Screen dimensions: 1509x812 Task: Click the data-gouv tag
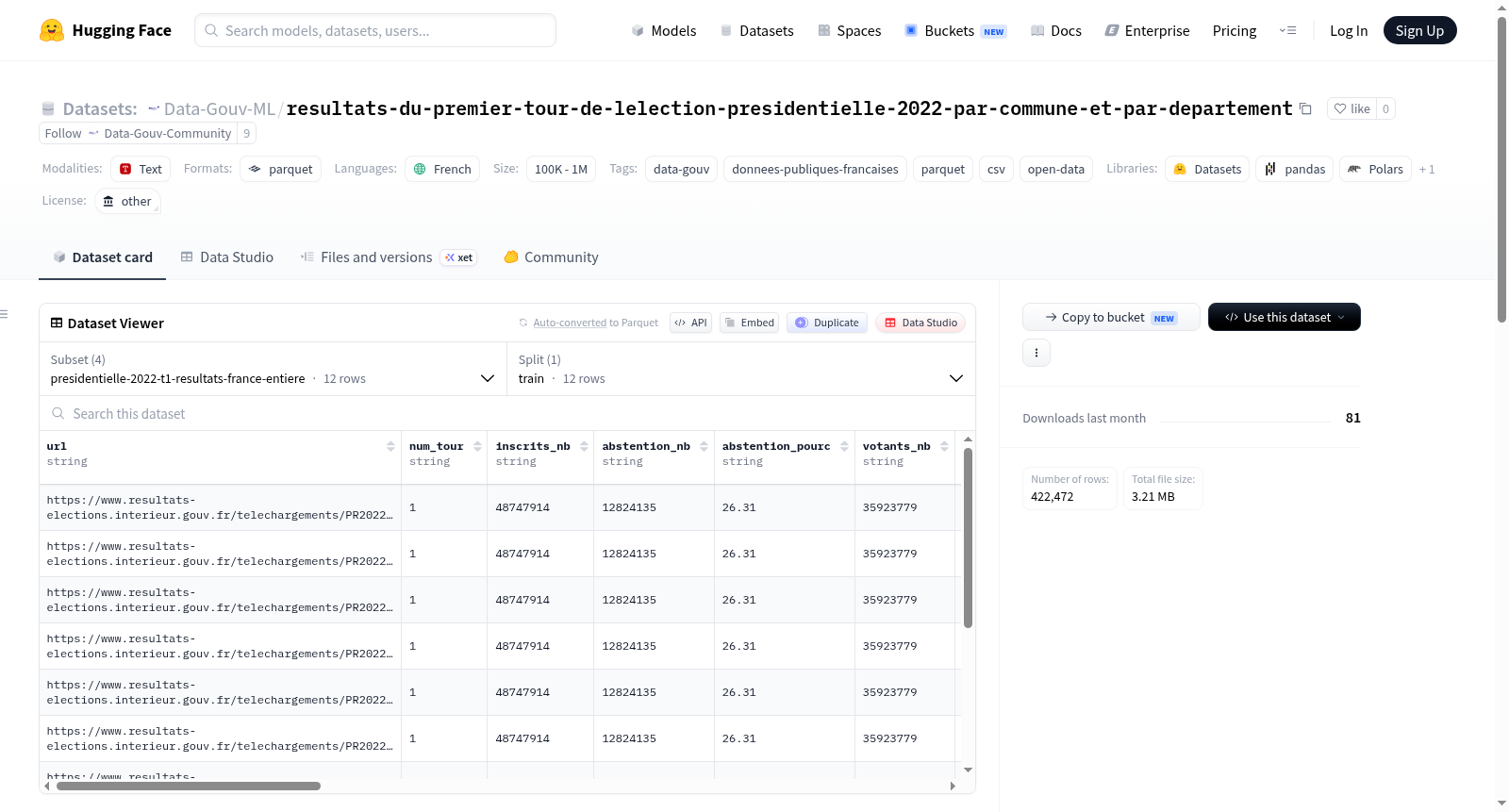pos(681,169)
